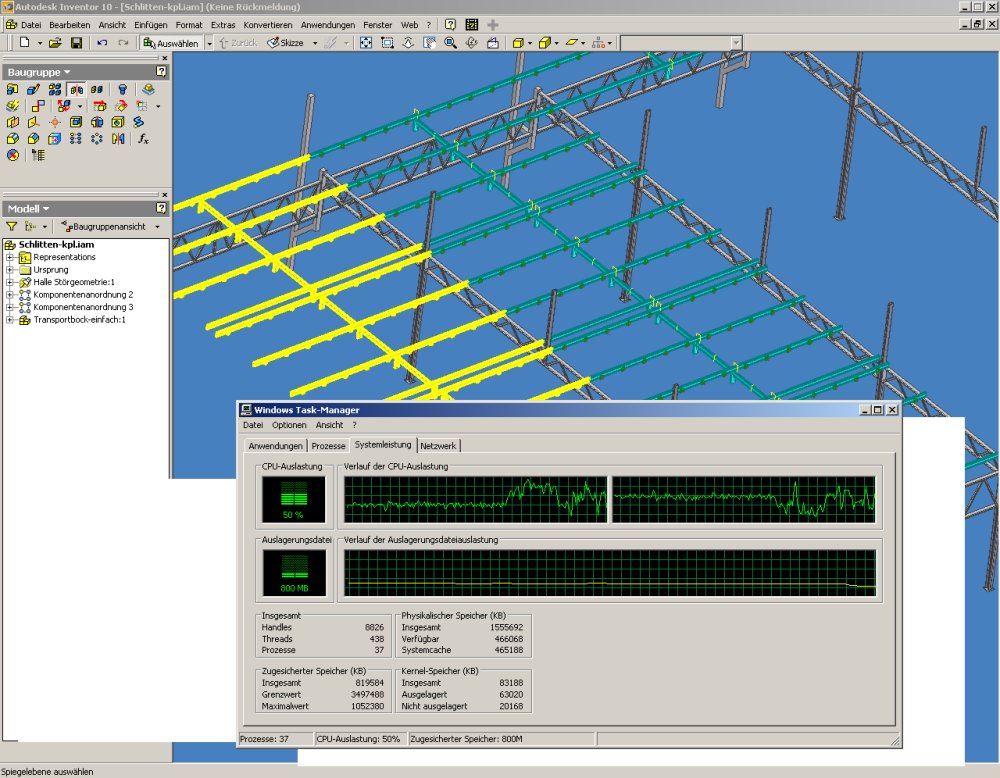Expand the Transportbock-einfach:1 node
The width and height of the screenshot is (1000, 778).
tap(10, 320)
